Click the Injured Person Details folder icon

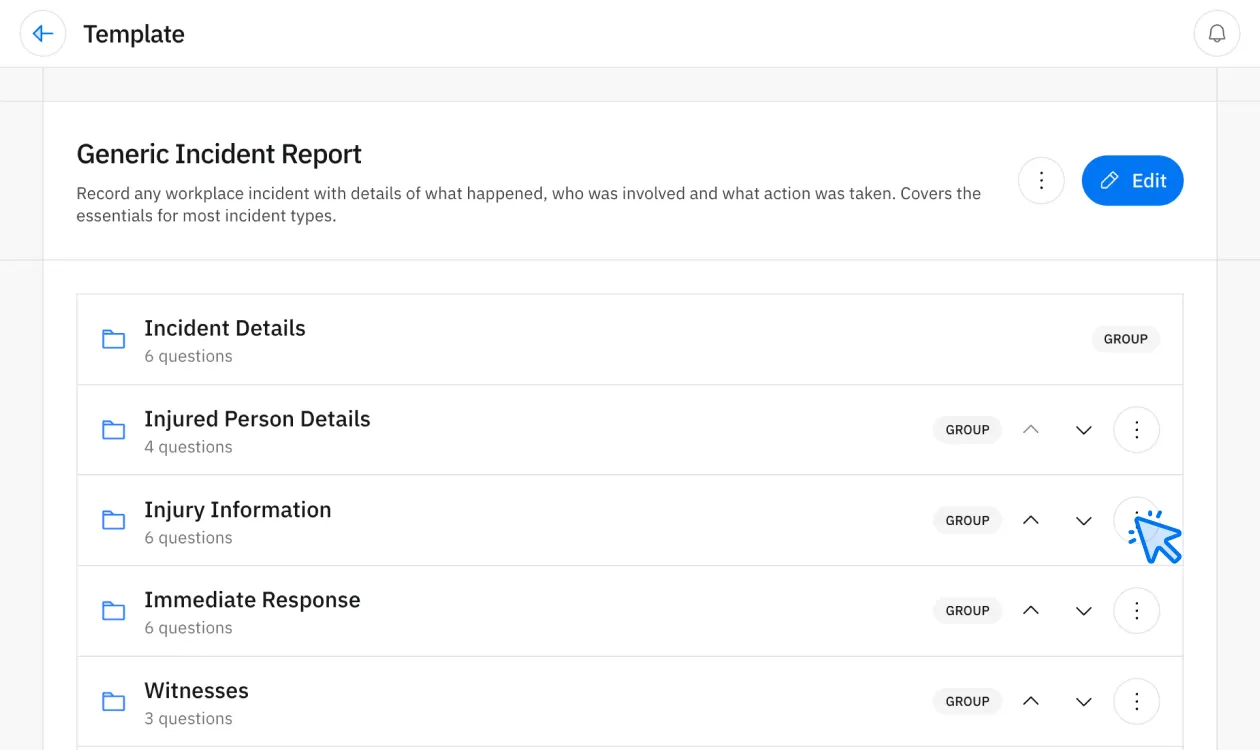click(113, 430)
